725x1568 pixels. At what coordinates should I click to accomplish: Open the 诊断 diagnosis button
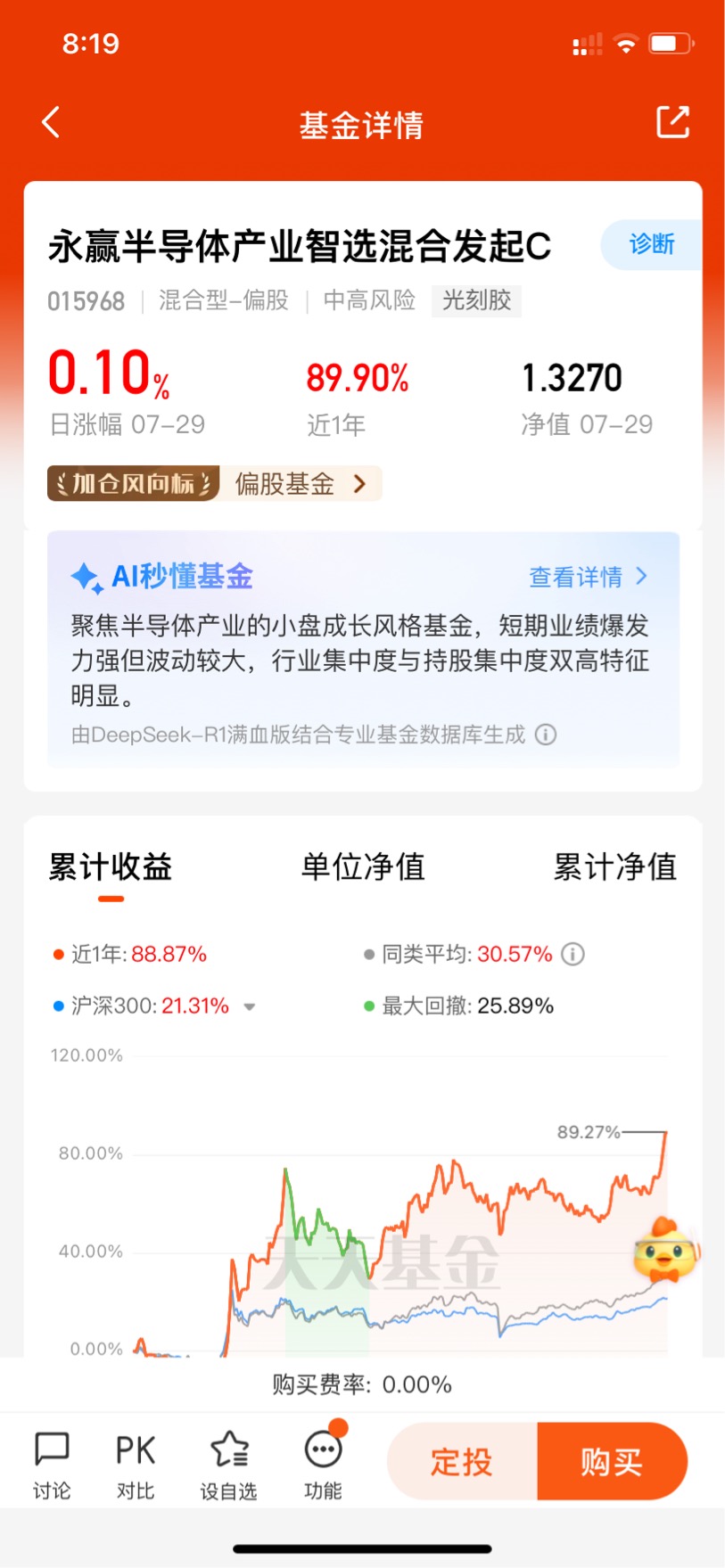point(652,244)
